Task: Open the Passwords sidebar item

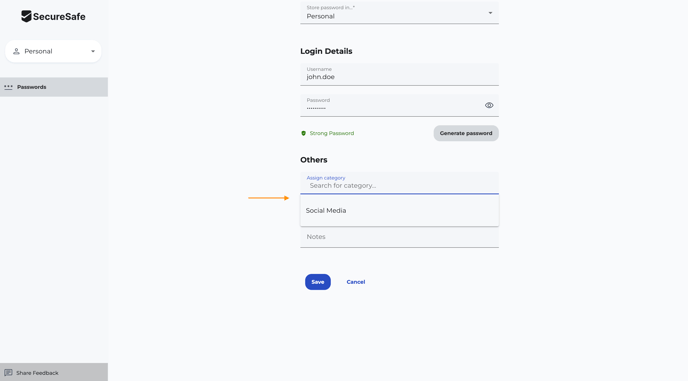Action: click(x=54, y=87)
